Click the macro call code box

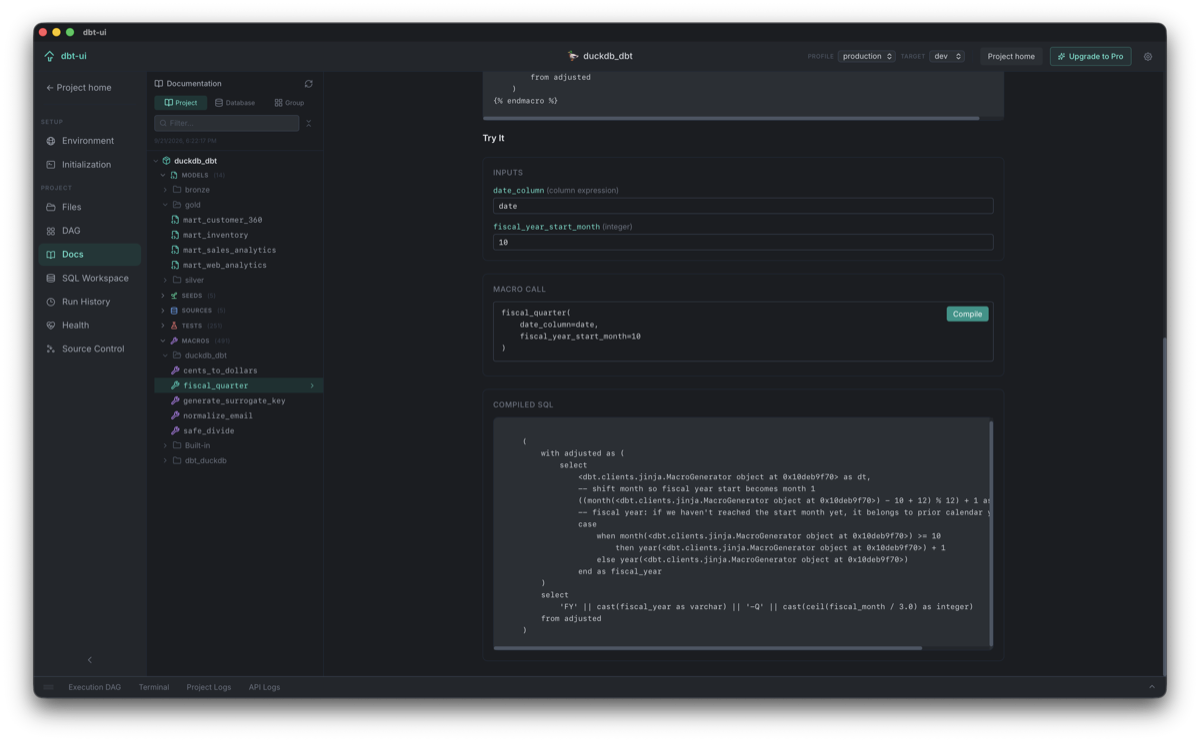(x=743, y=331)
